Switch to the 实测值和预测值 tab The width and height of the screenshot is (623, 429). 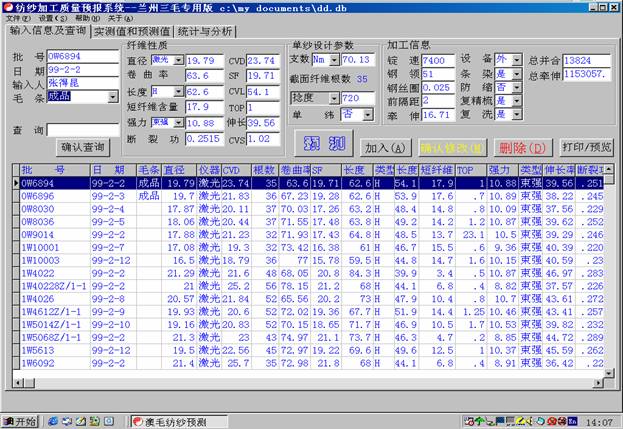pos(130,32)
